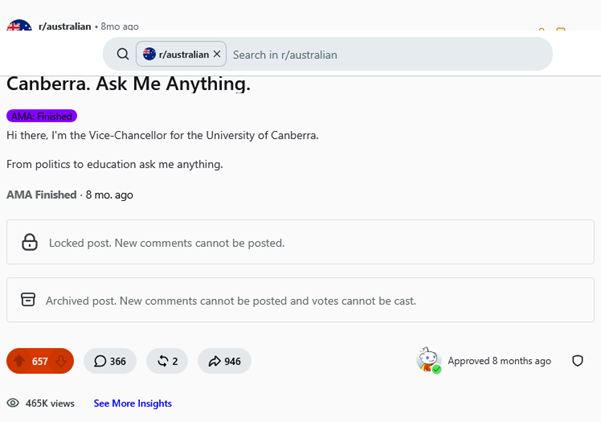Image resolution: width=601 pixels, height=422 pixels.
Task: Click the archive box icon
Action: point(28,299)
